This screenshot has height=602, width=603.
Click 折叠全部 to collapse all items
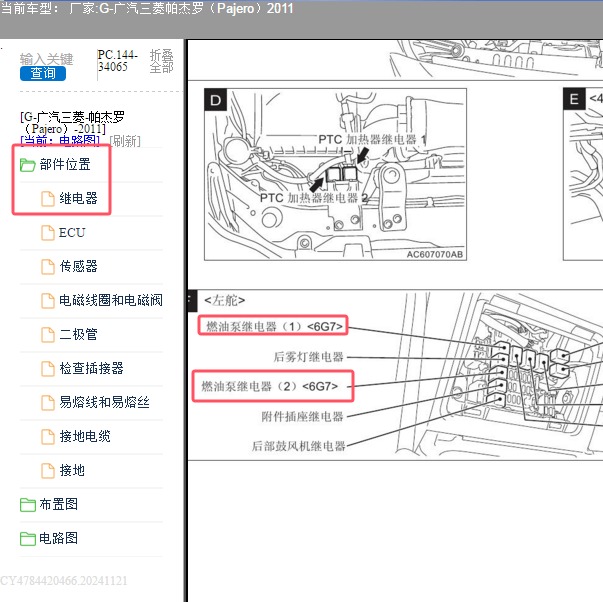pos(161,61)
